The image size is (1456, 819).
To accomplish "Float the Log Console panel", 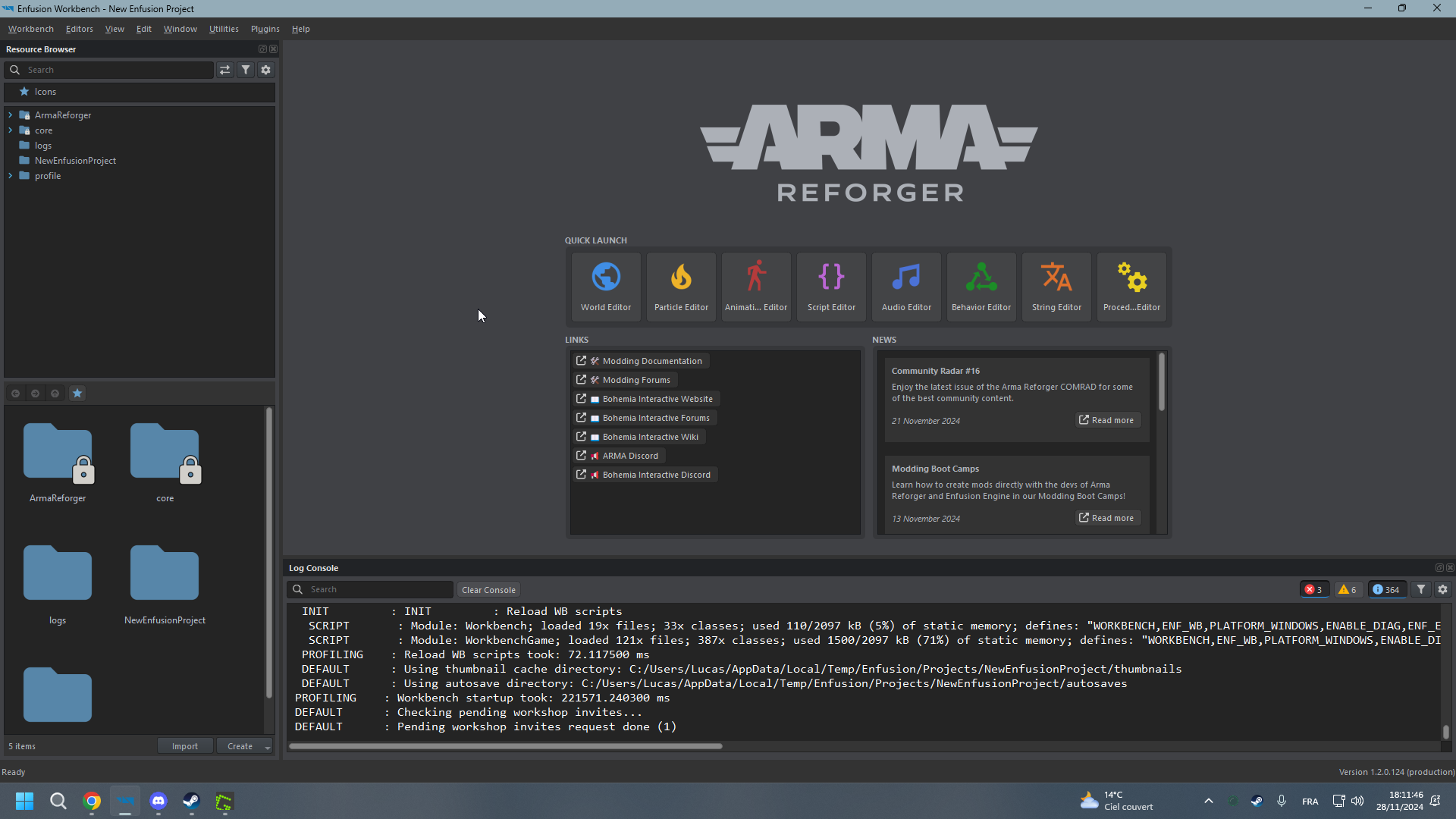I will click(1439, 568).
